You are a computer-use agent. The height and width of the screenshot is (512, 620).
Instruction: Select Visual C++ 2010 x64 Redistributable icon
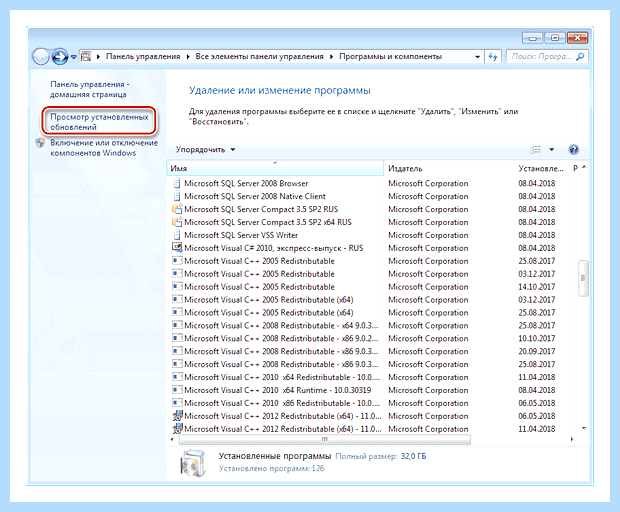click(x=177, y=377)
